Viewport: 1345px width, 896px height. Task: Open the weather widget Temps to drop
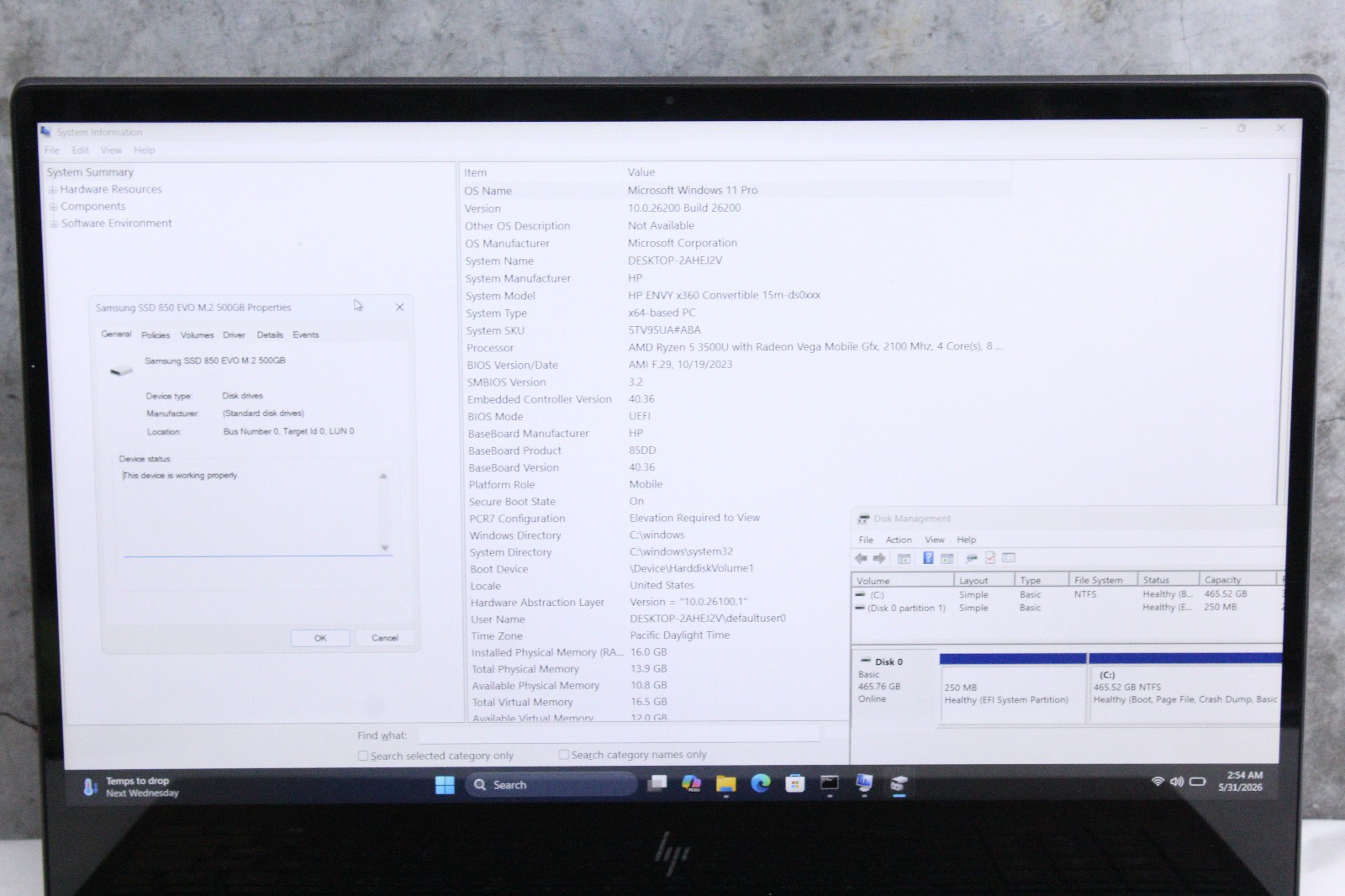coord(132,787)
